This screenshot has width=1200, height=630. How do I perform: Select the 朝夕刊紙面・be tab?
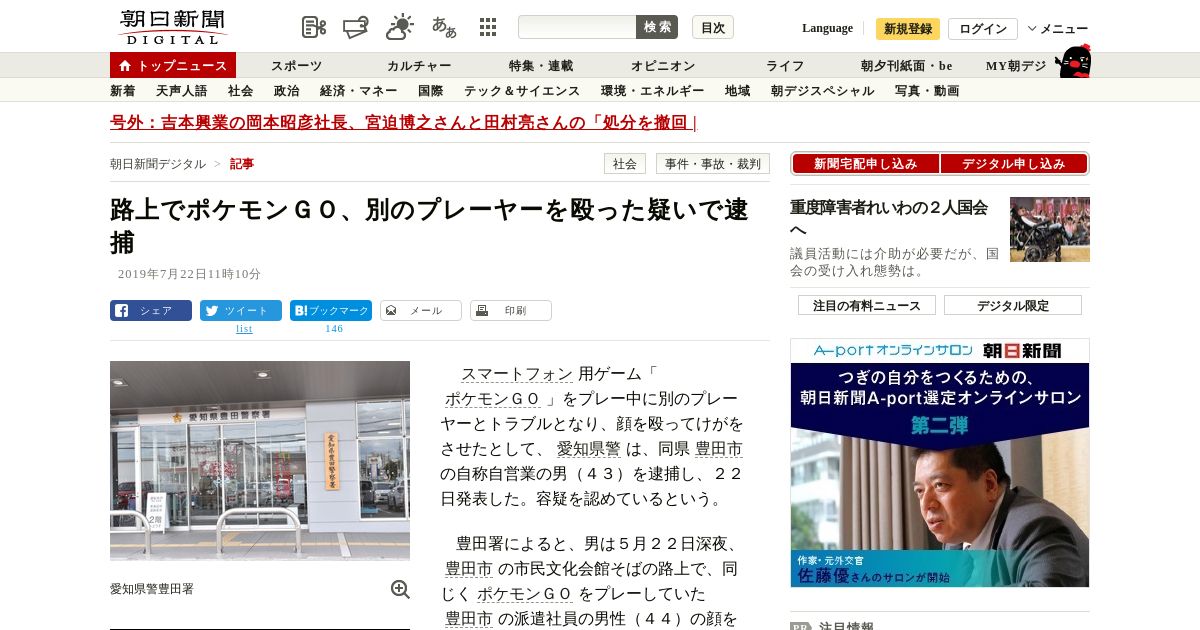907,65
